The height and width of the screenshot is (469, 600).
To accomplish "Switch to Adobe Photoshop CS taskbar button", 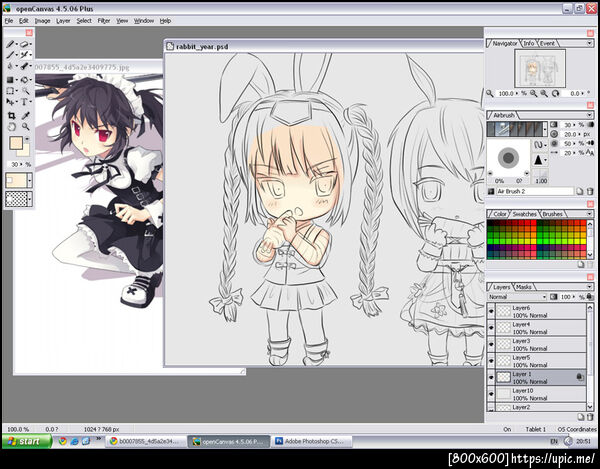I will (x=311, y=441).
